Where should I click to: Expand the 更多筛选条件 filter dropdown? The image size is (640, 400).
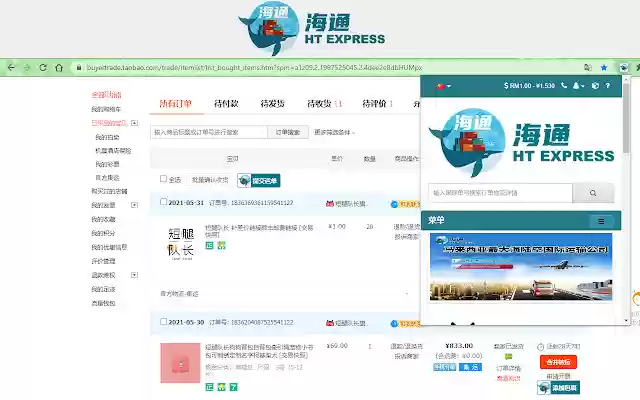[x=334, y=132]
